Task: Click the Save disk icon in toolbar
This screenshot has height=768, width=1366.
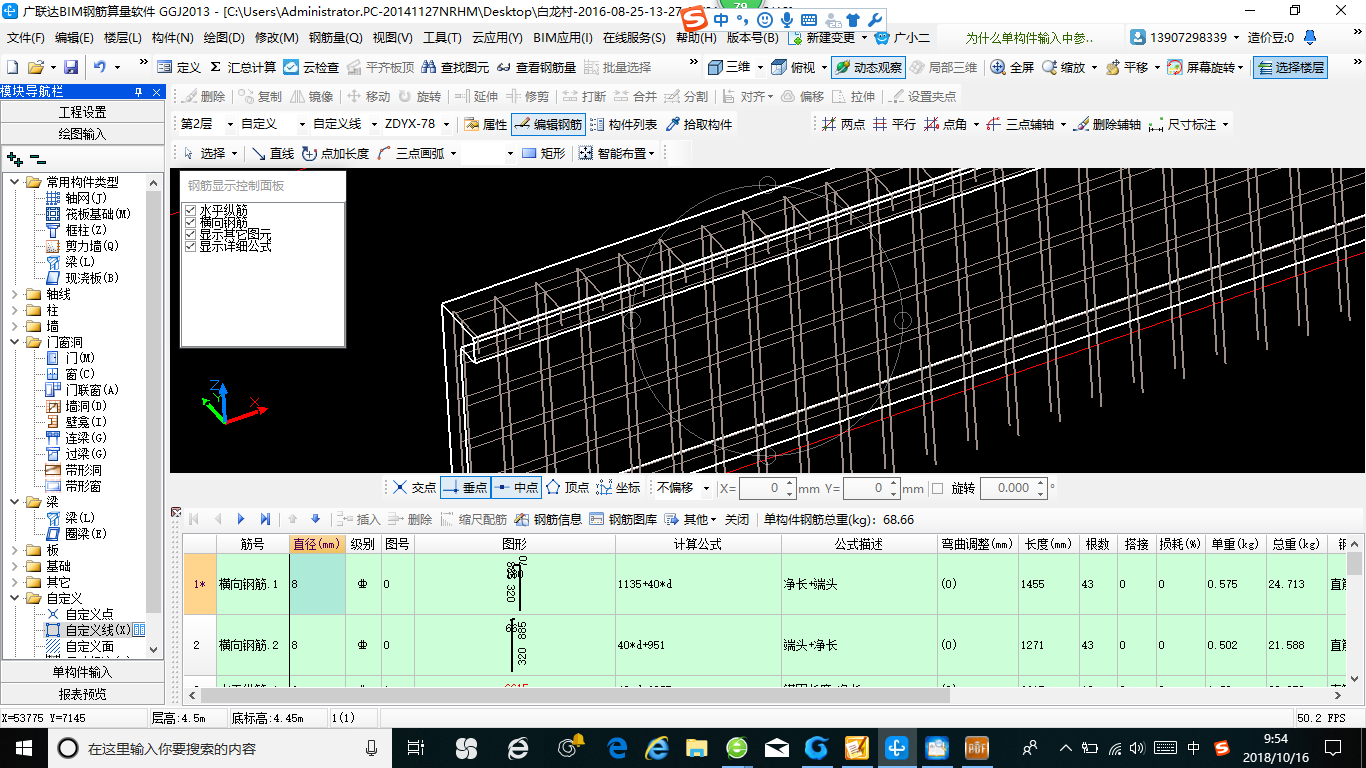Action: click(x=71, y=67)
